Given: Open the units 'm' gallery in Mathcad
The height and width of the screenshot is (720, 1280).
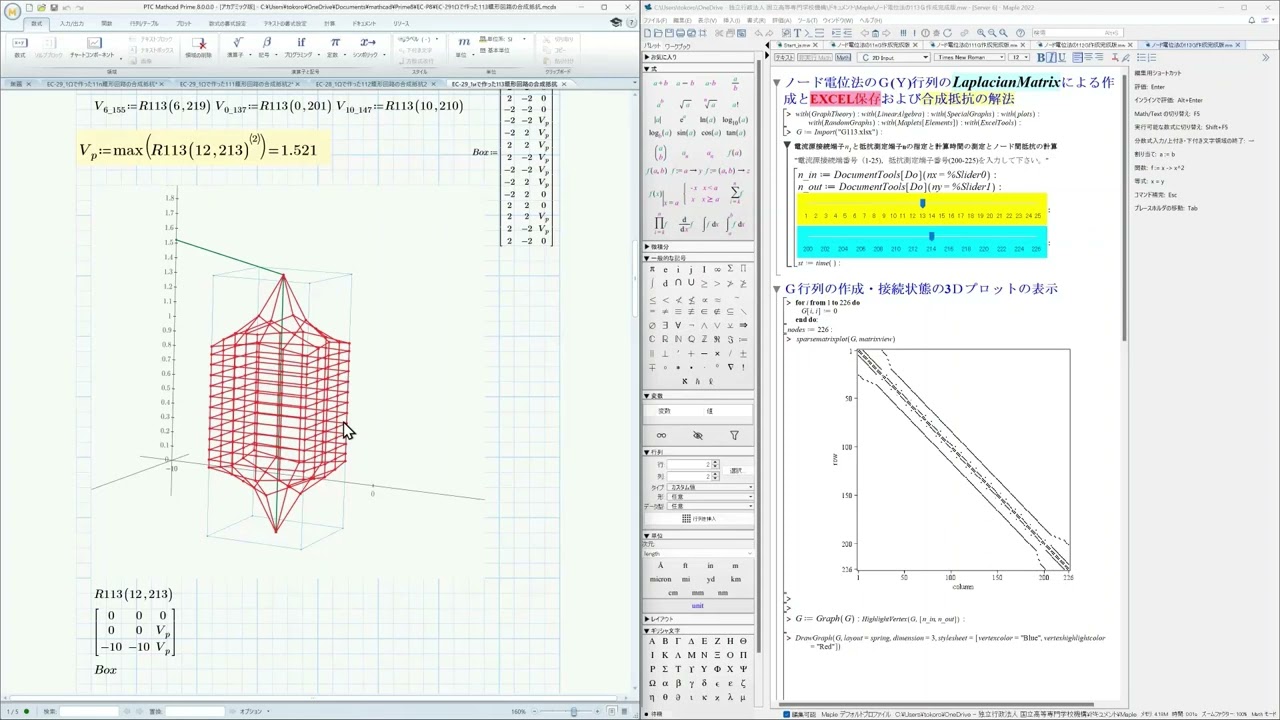Looking at the screenshot, I should pyautogui.click(x=464, y=46).
